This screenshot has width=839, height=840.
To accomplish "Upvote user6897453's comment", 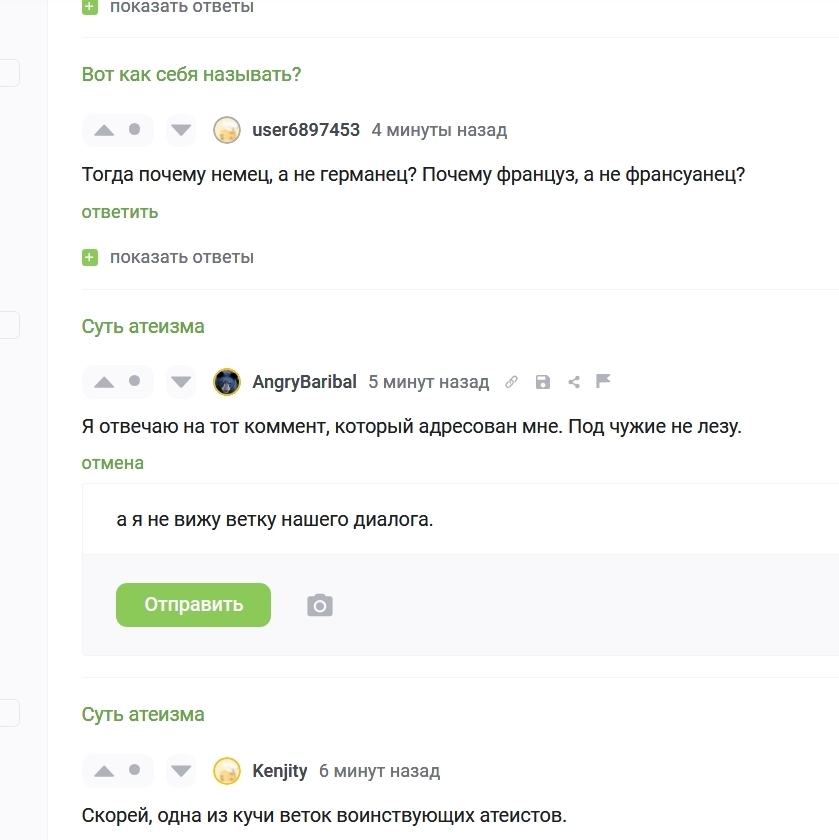I will (x=104, y=130).
